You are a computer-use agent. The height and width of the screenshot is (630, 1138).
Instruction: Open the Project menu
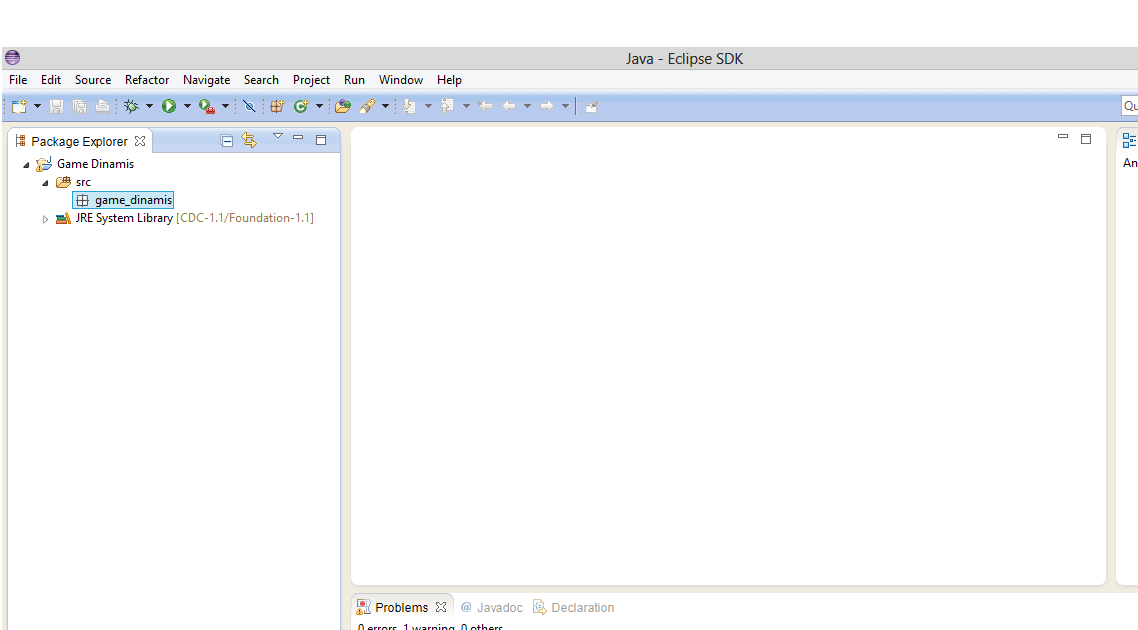(x=311, y=80)
